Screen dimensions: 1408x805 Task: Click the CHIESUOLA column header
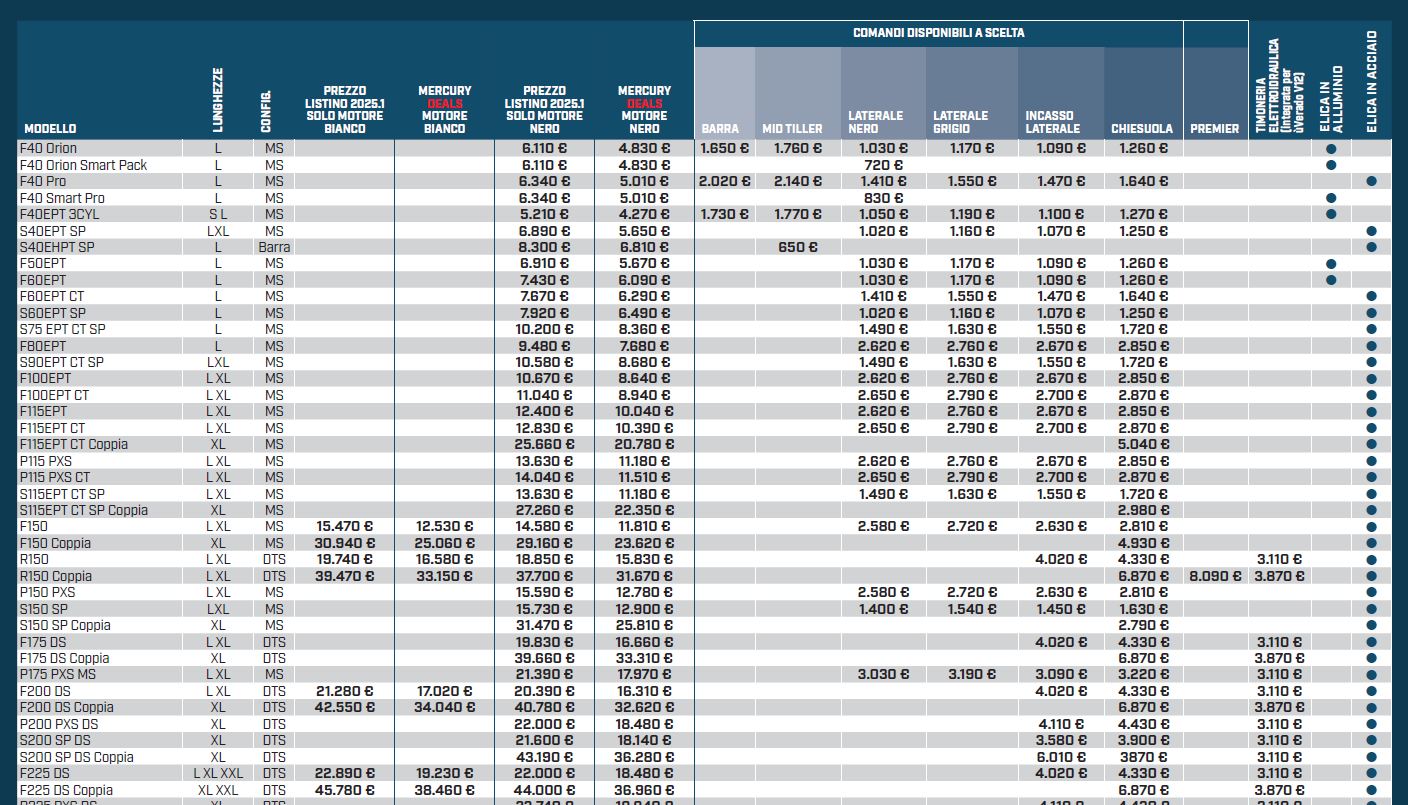click(1142, 128)
